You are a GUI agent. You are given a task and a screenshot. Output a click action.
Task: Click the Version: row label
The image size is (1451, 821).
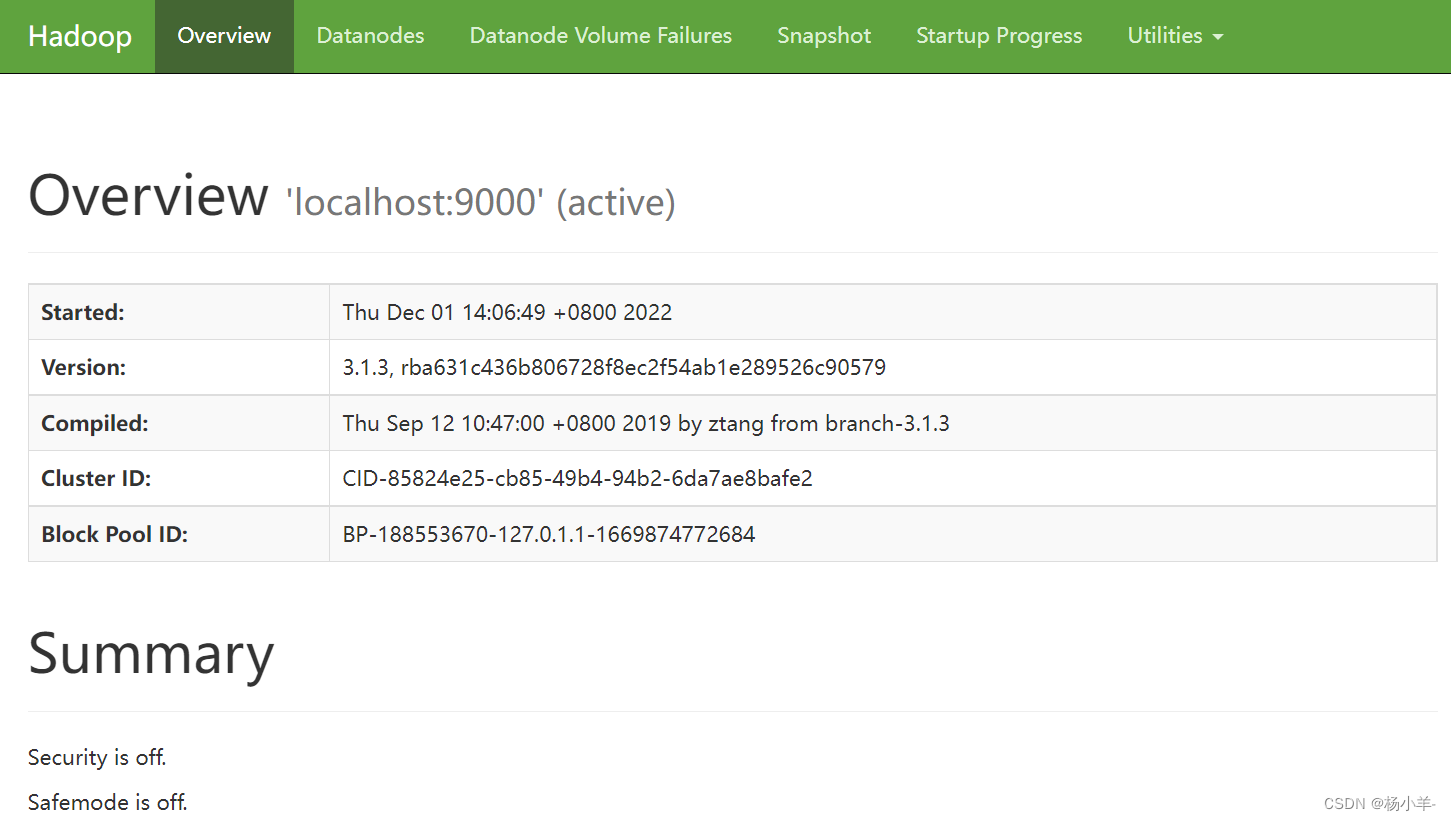[84, 367]
